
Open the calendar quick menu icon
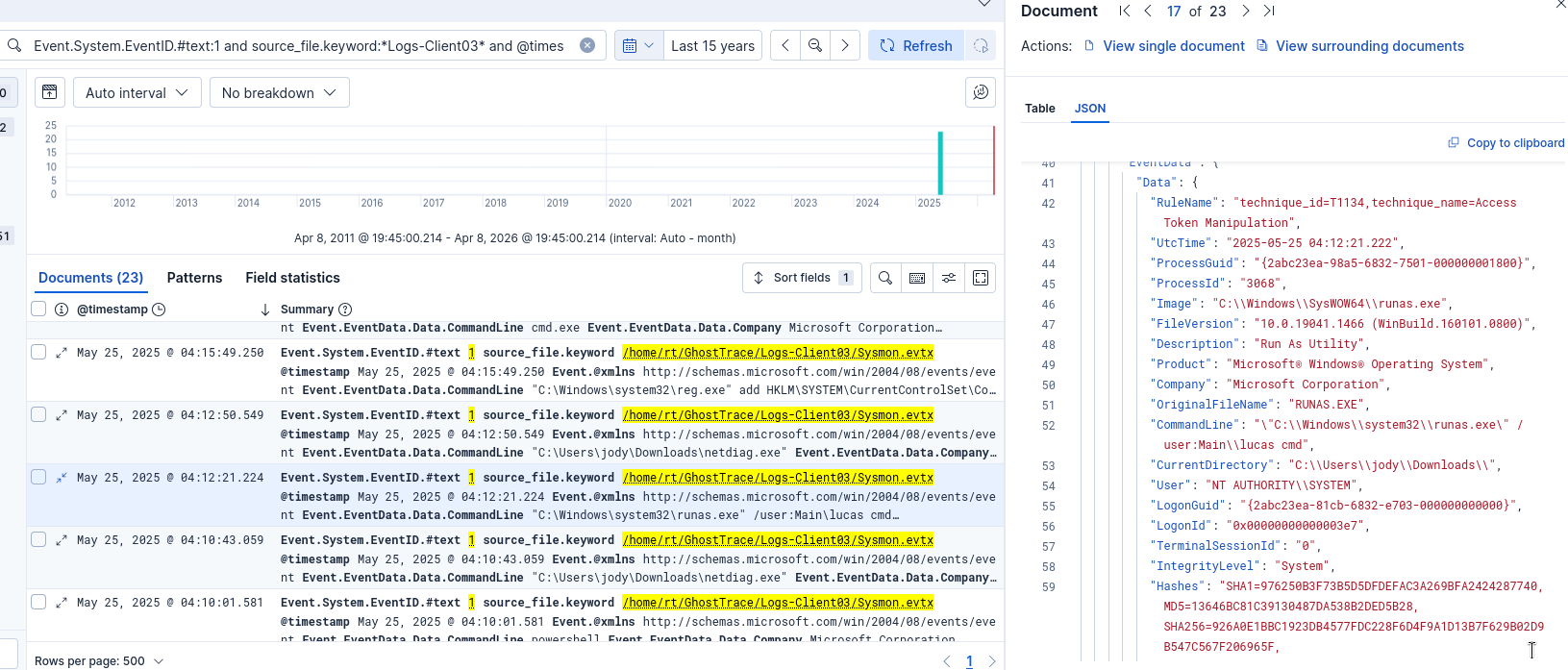point(638,45)
